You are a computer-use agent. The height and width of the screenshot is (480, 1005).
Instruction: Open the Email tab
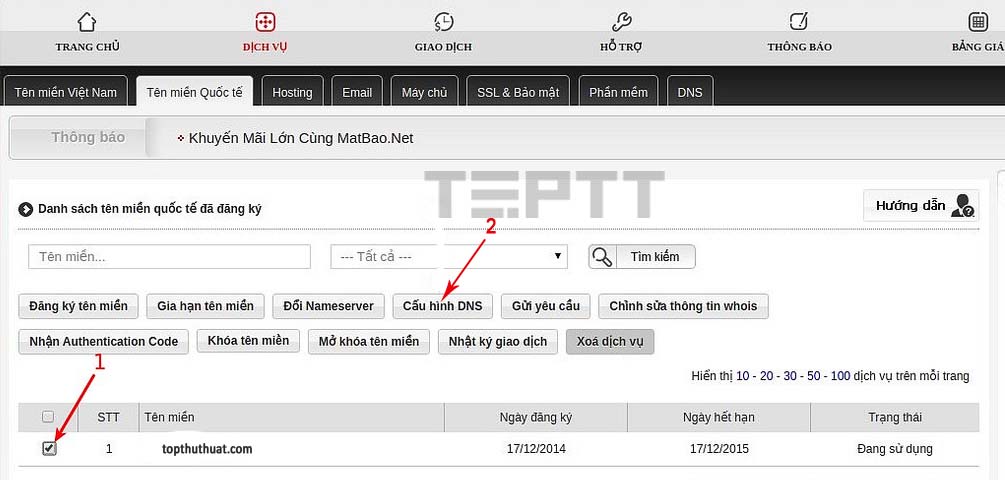click(357, 91)
